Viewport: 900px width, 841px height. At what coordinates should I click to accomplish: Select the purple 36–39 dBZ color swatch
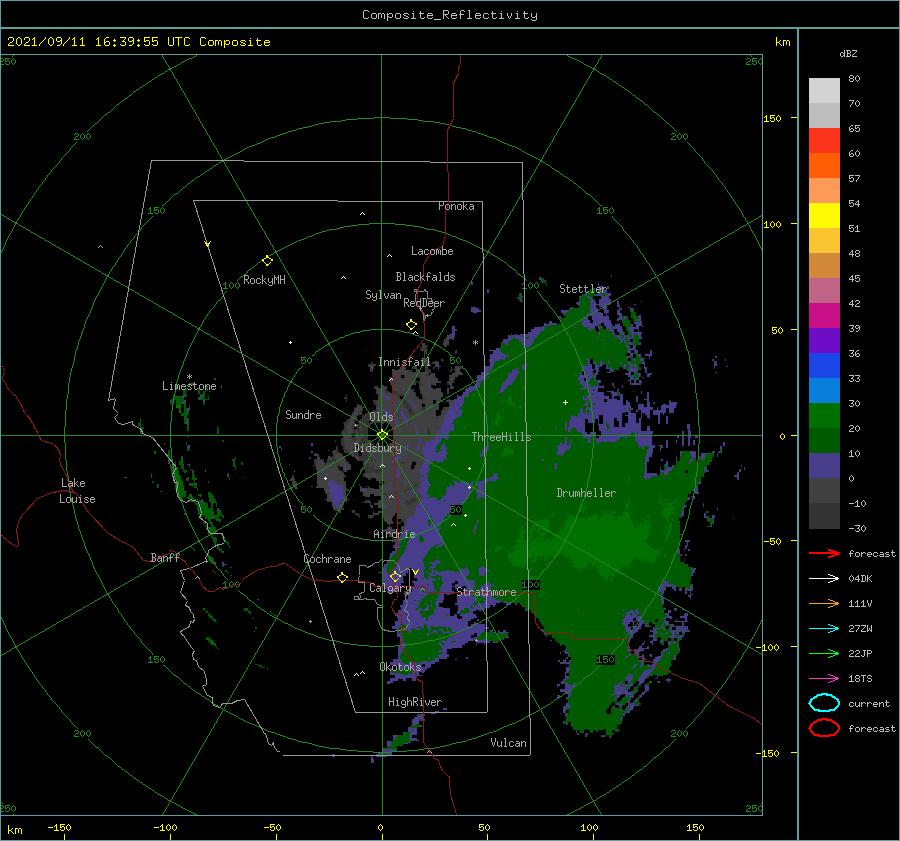(x=824, y=340)
